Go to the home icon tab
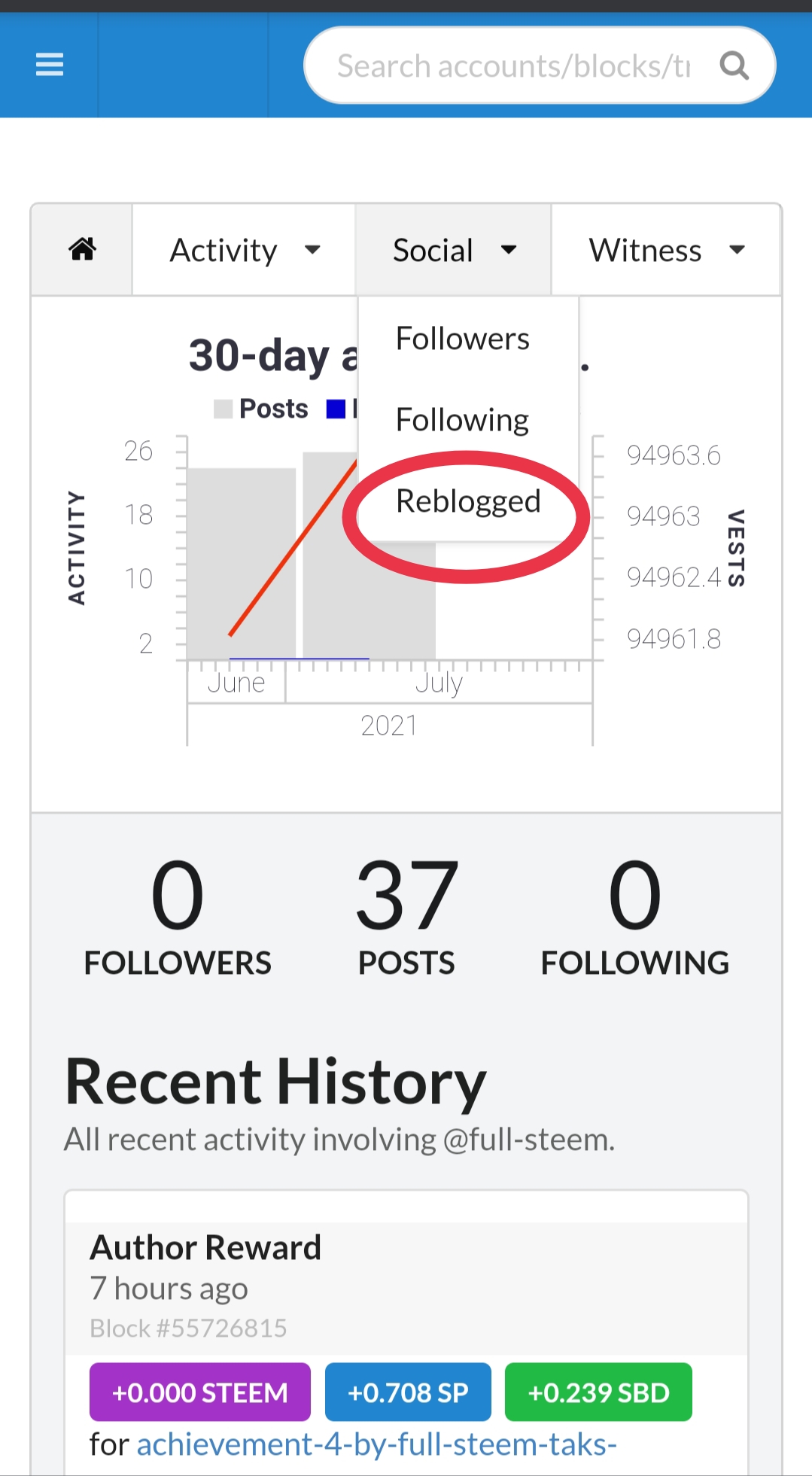812x1476 pixels. click(x=82, y=249)
